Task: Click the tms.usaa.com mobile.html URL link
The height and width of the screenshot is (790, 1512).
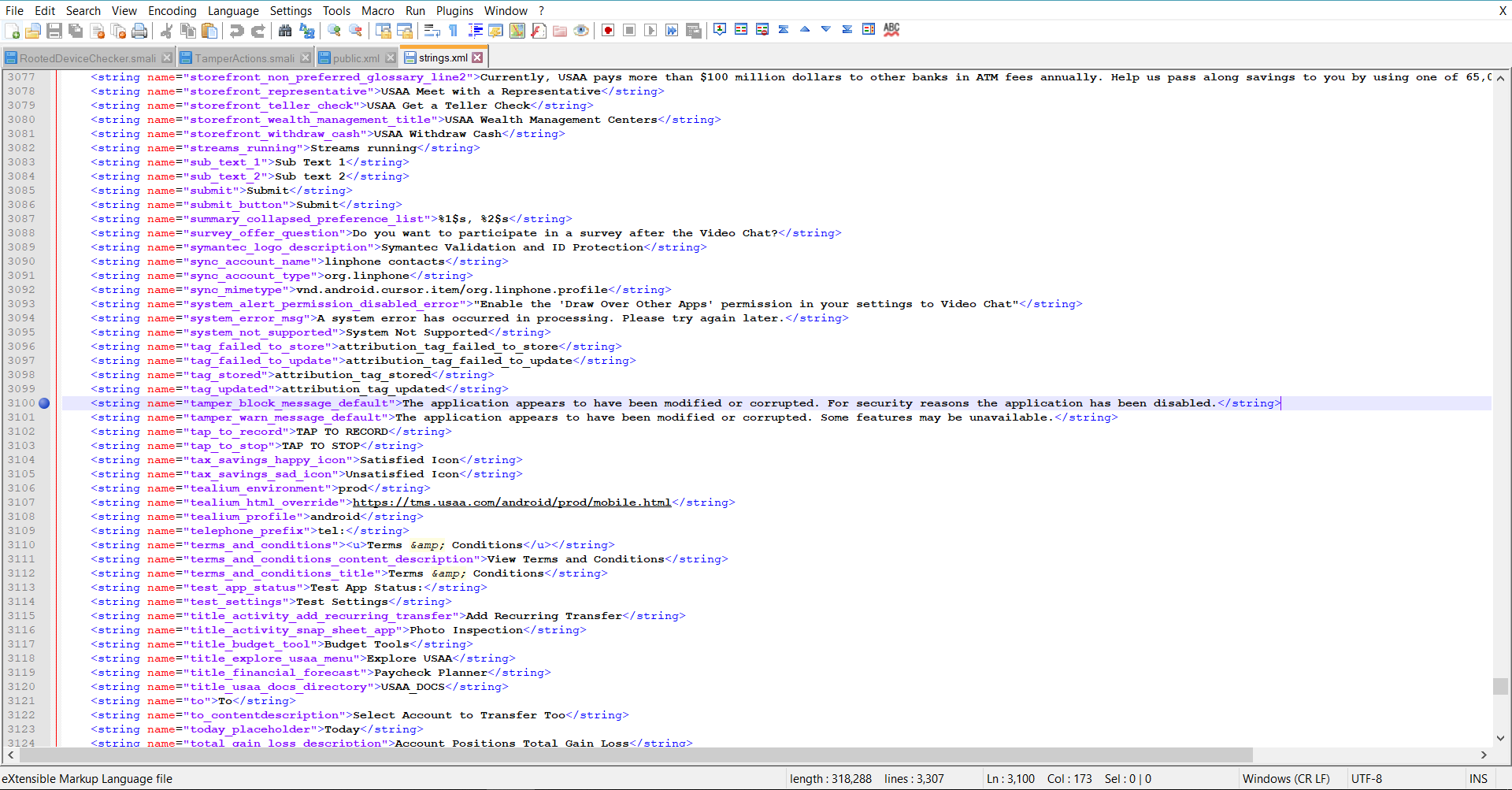Action: tap(512, 503)
